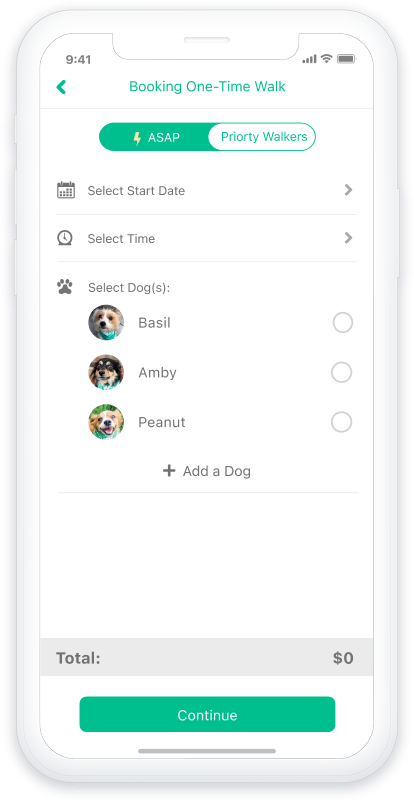Click the paw print icon
Screen dimensions: 414x802
click(64, 286)
